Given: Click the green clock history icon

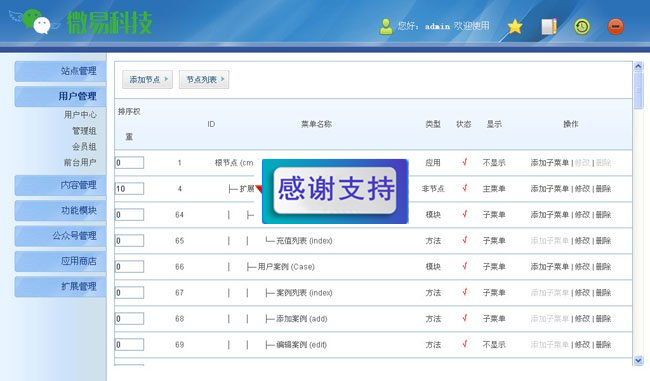Looking at the screenshot, I should click(x=582, y=27).
